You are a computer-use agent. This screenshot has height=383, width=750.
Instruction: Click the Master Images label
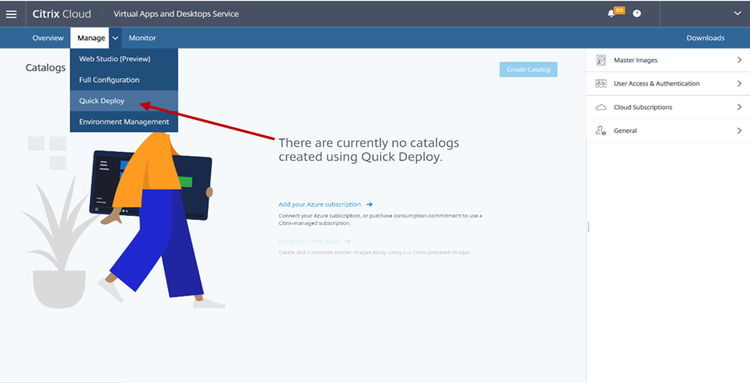pyautogui.click(x=636, y=60)
